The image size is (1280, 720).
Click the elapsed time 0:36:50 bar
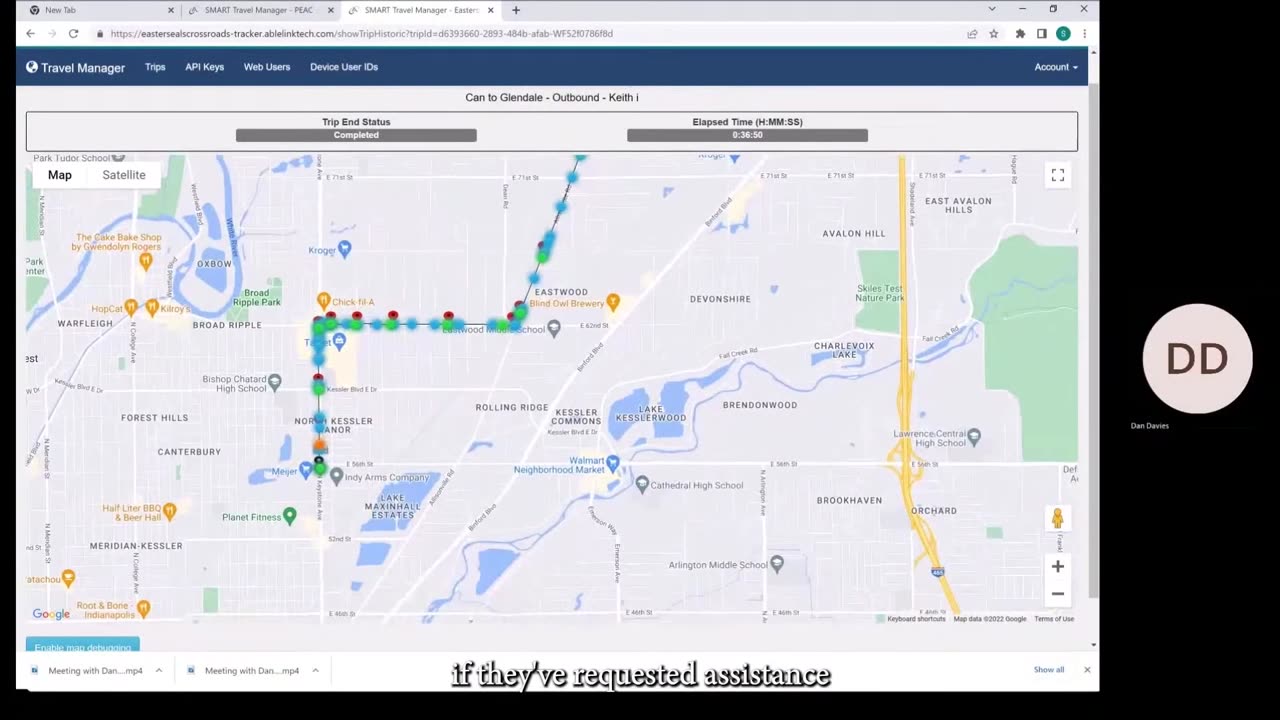coord(747,135)
